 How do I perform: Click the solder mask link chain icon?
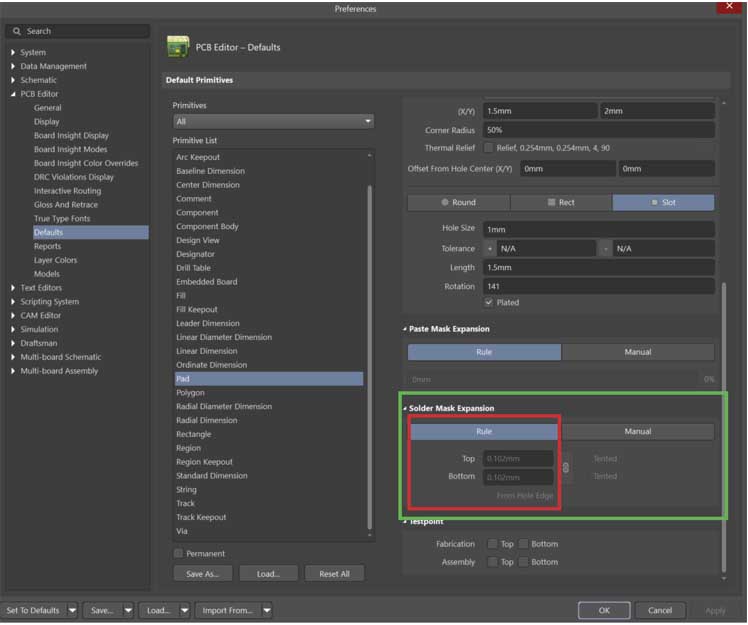(566, 467)
